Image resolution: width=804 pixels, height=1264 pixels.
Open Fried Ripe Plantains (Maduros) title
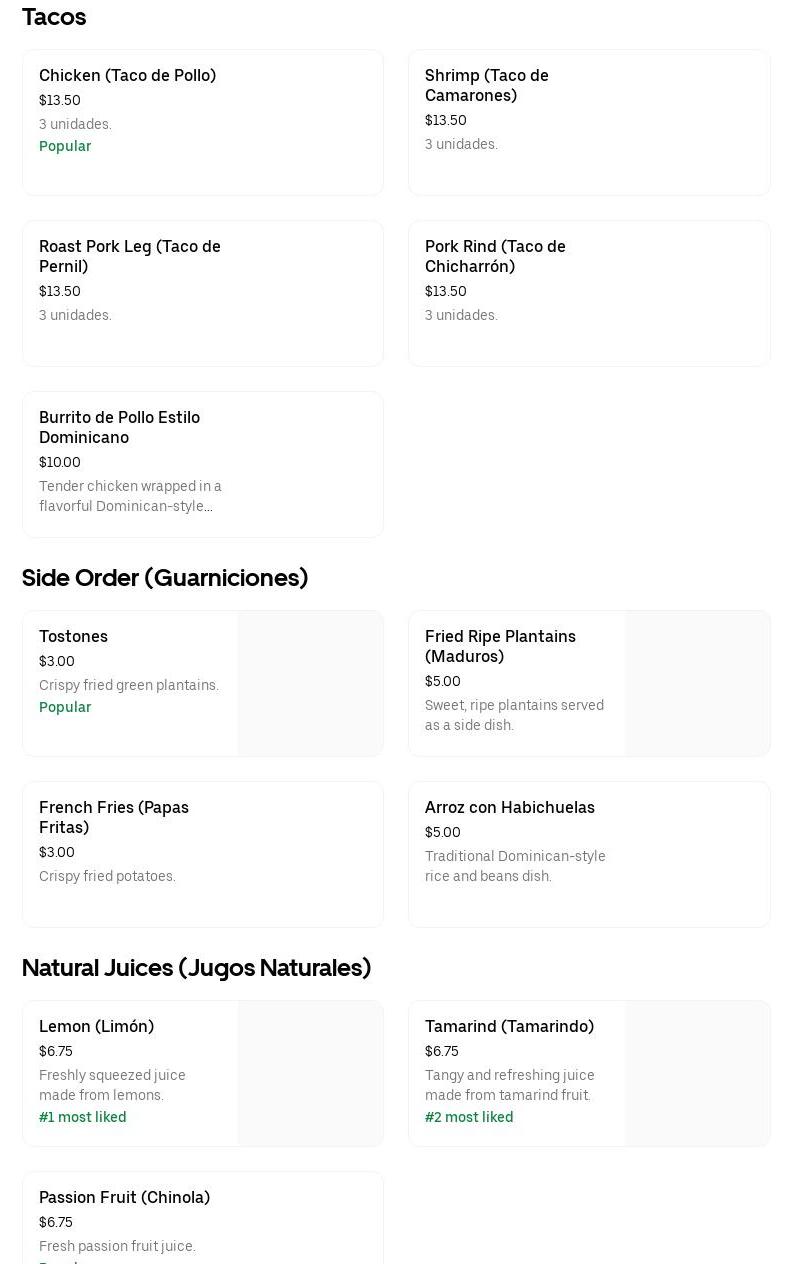500,647
